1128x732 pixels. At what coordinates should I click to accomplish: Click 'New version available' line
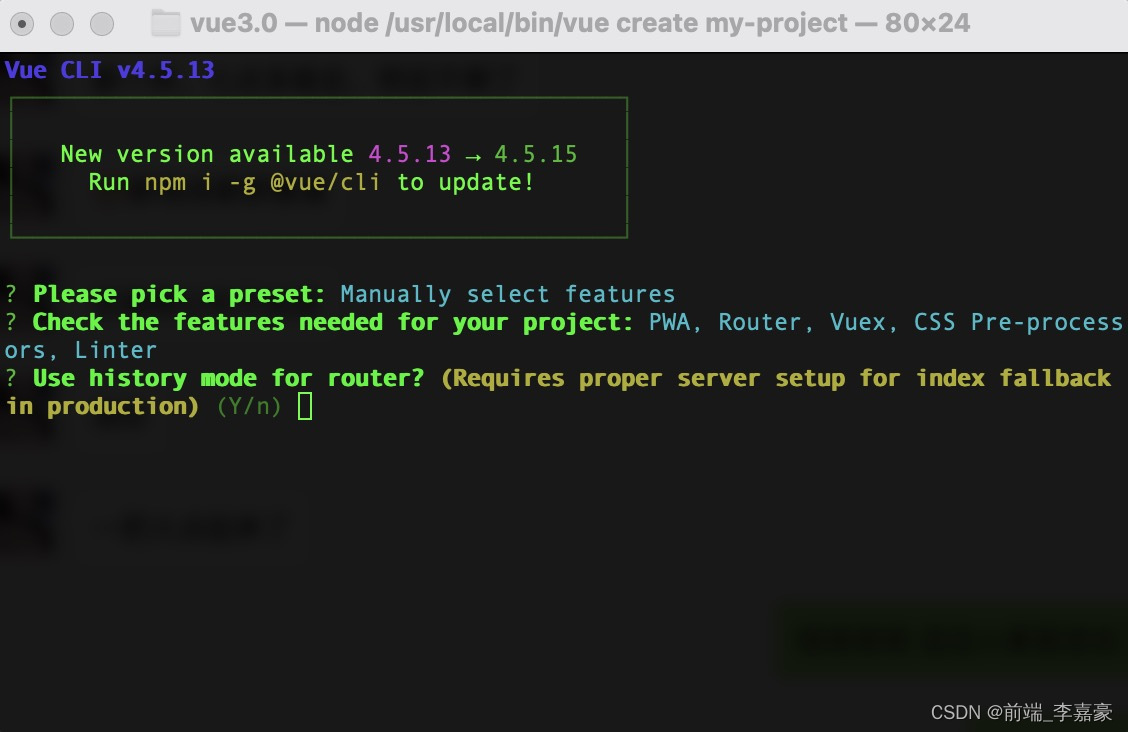coord(319,154)
